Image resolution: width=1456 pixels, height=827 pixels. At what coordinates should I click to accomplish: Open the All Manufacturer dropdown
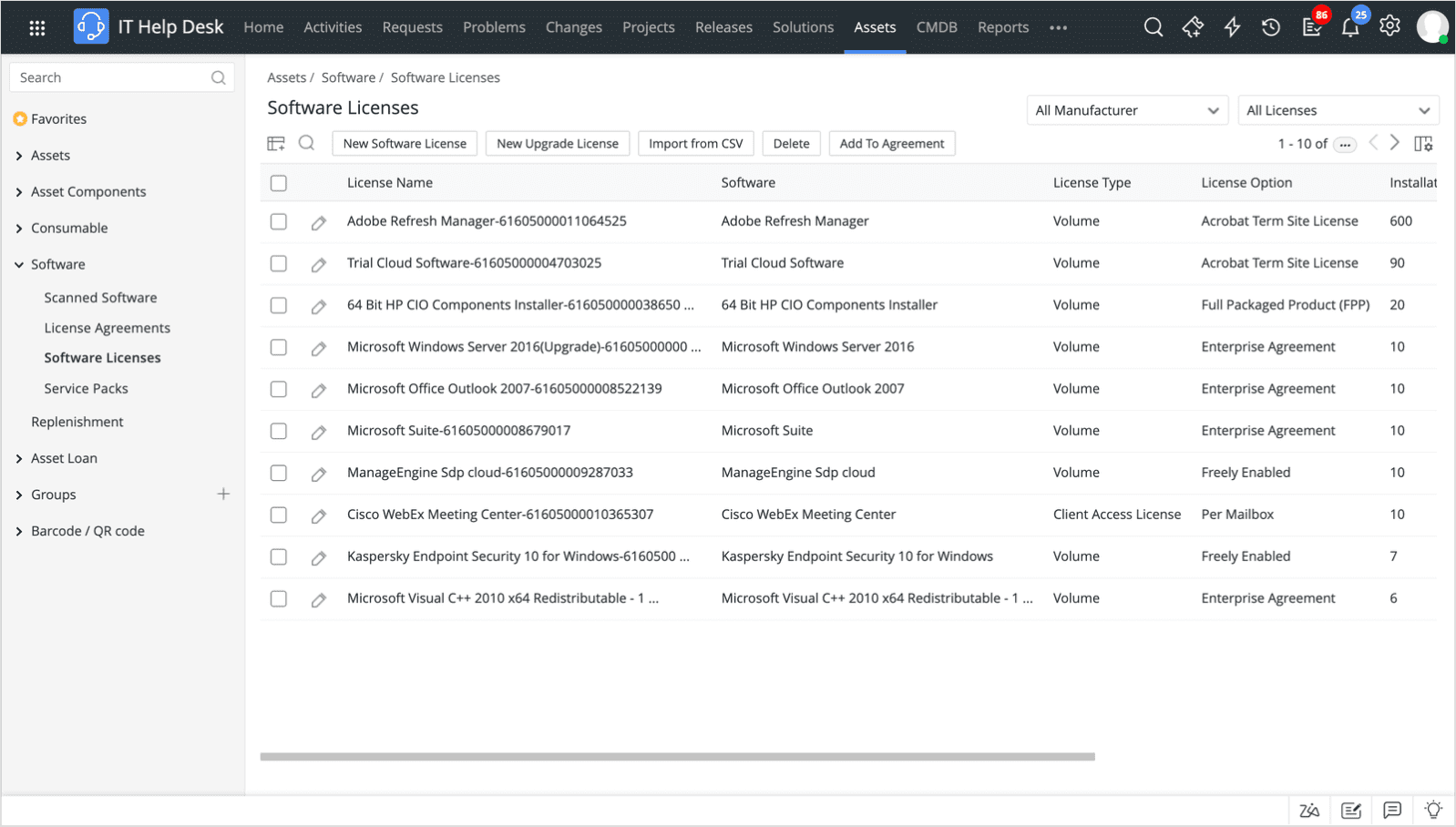pos(1126,110)
